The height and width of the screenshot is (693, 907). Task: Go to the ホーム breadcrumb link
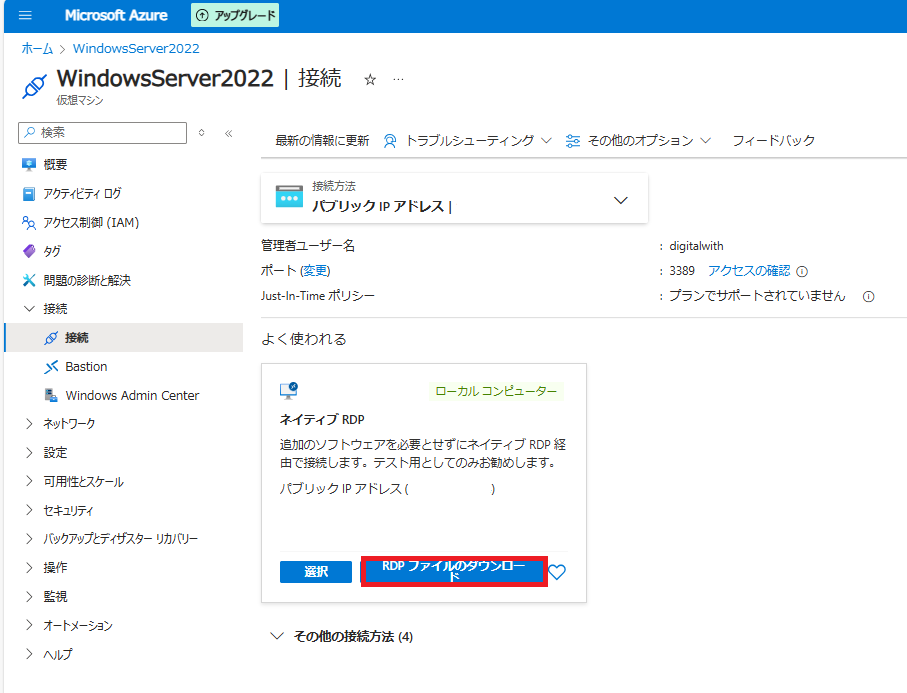coord(36,49)
